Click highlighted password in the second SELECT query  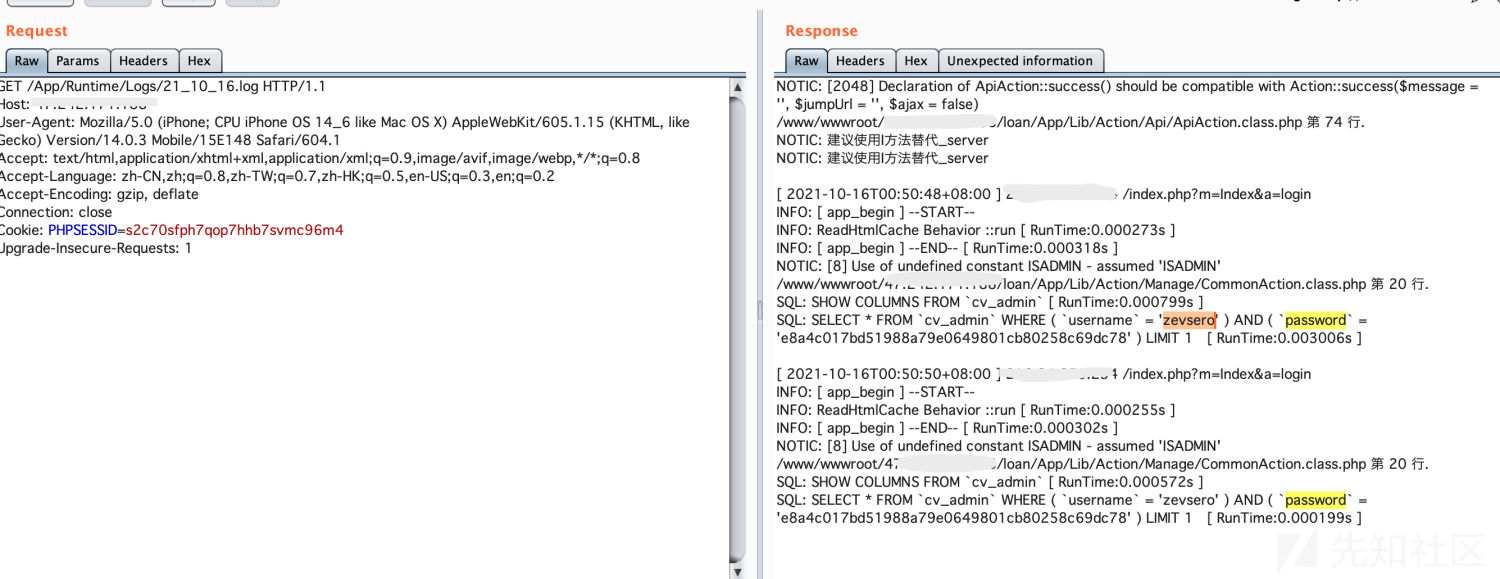pos(1315,500)
